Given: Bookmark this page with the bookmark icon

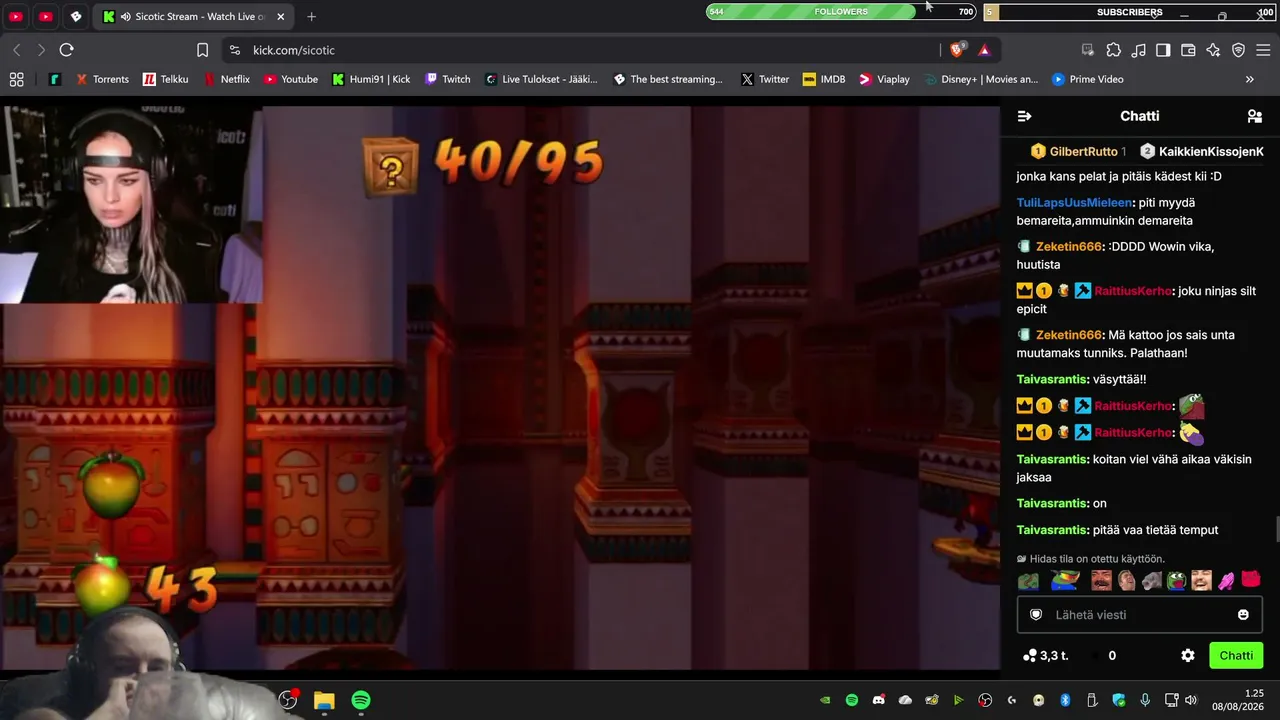Looking at the screenshot, I should click(x=202, y=50).
